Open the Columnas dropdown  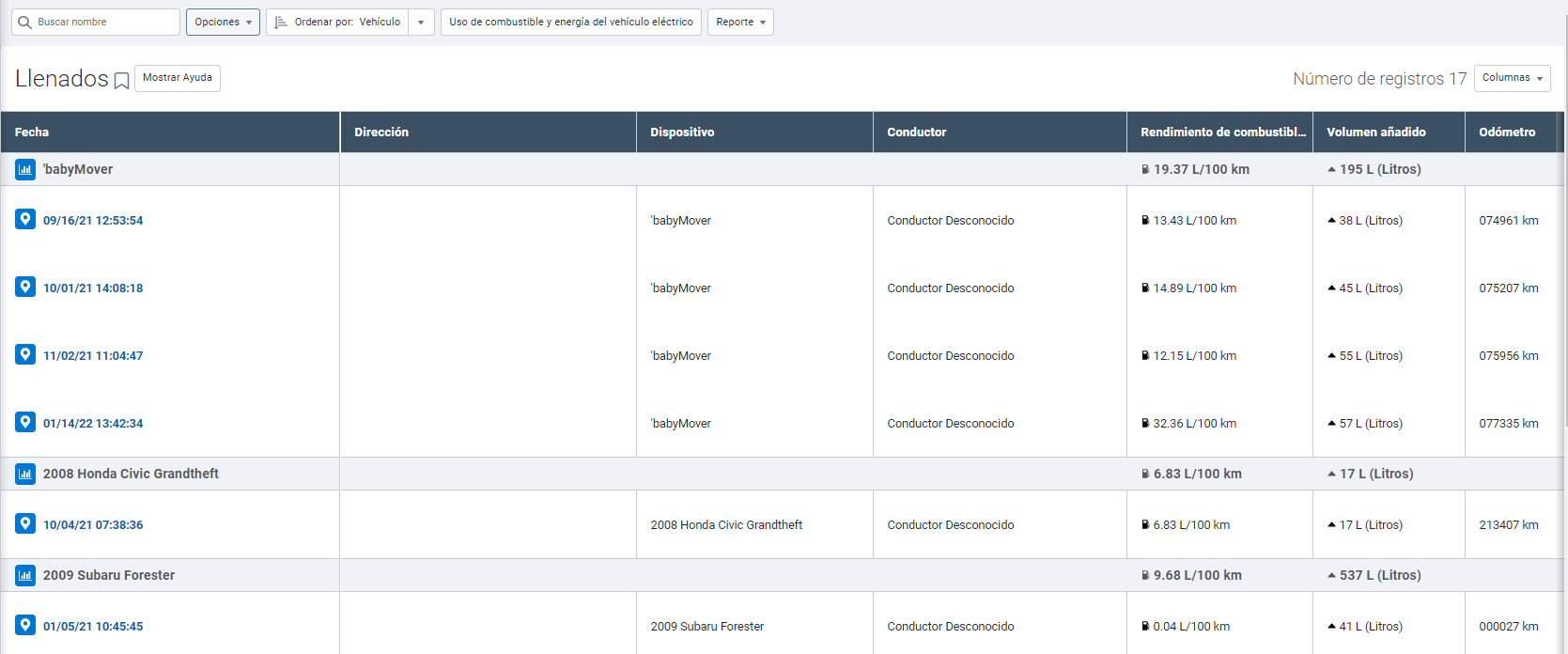click(x=1512, y=78)
